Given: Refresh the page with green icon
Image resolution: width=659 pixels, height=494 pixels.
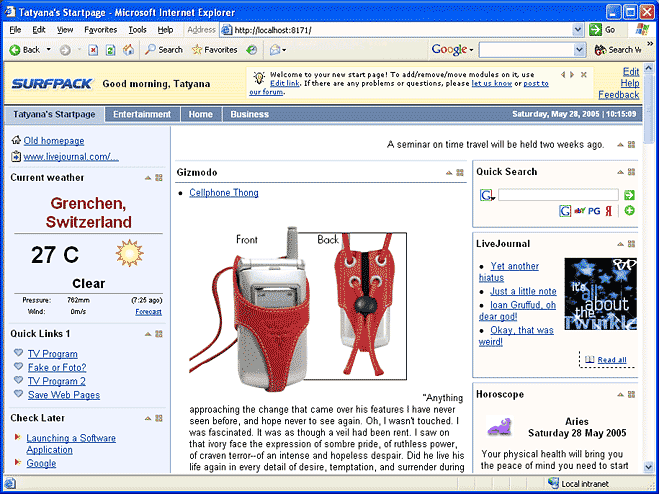Looking at the screenshot, I should tap(111, 50).
